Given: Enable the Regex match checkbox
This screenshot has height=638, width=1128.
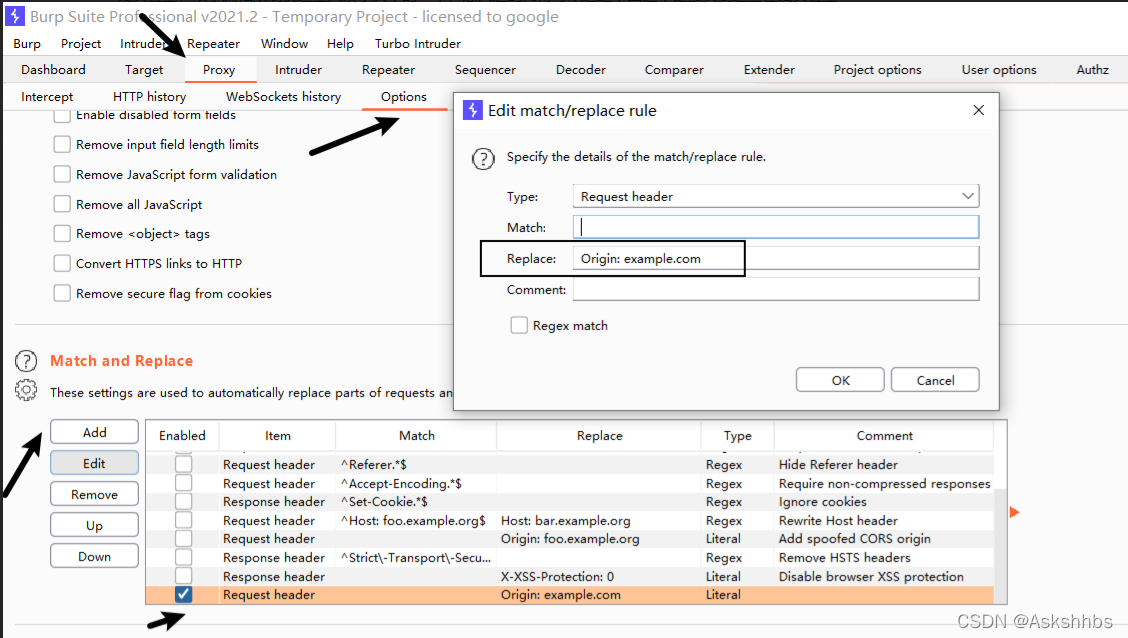Looking at the screenshot, I should pyautogui.click(x=519, y=325).
